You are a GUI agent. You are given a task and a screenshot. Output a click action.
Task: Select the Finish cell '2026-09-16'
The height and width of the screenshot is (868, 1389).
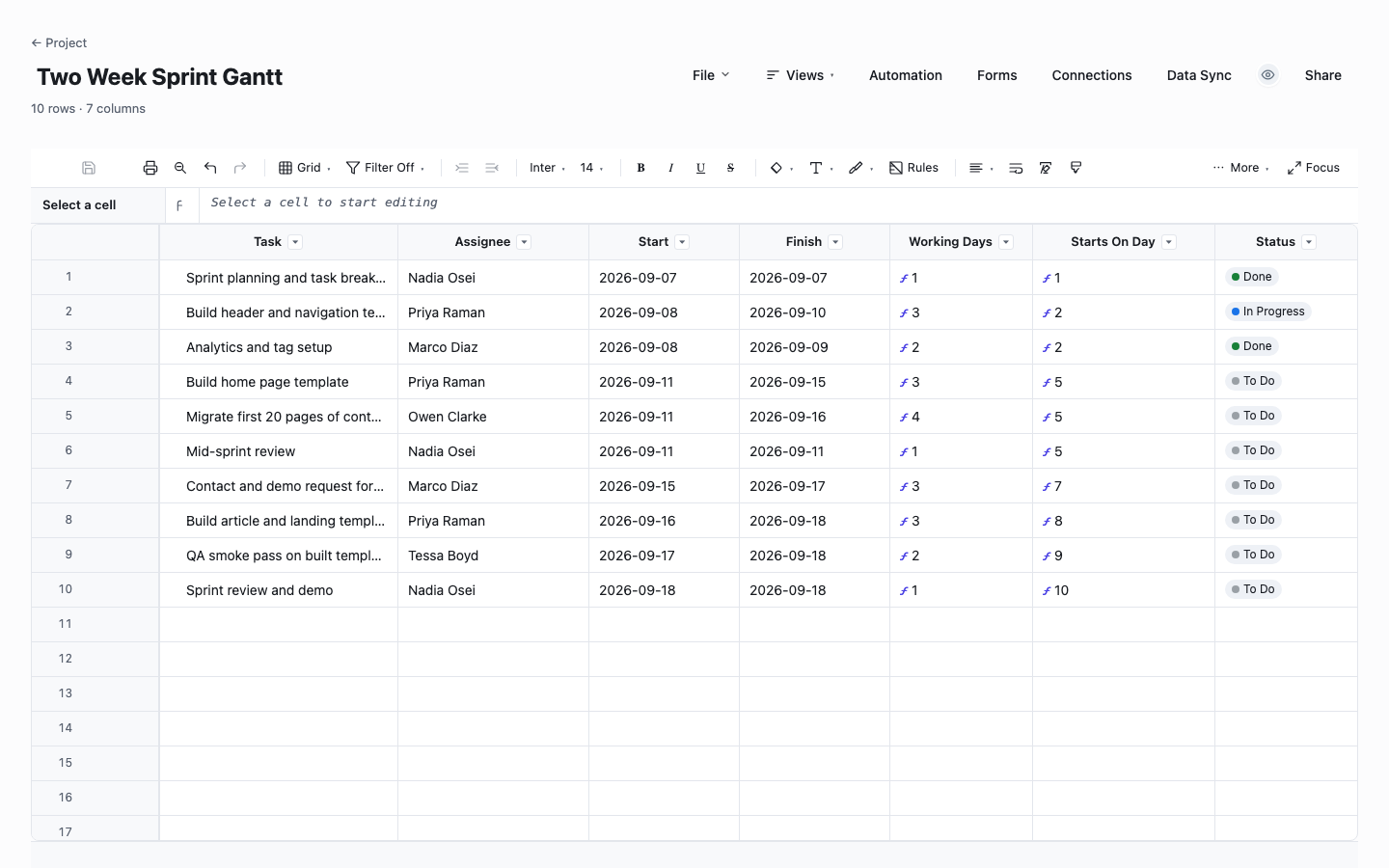point(814,417)
